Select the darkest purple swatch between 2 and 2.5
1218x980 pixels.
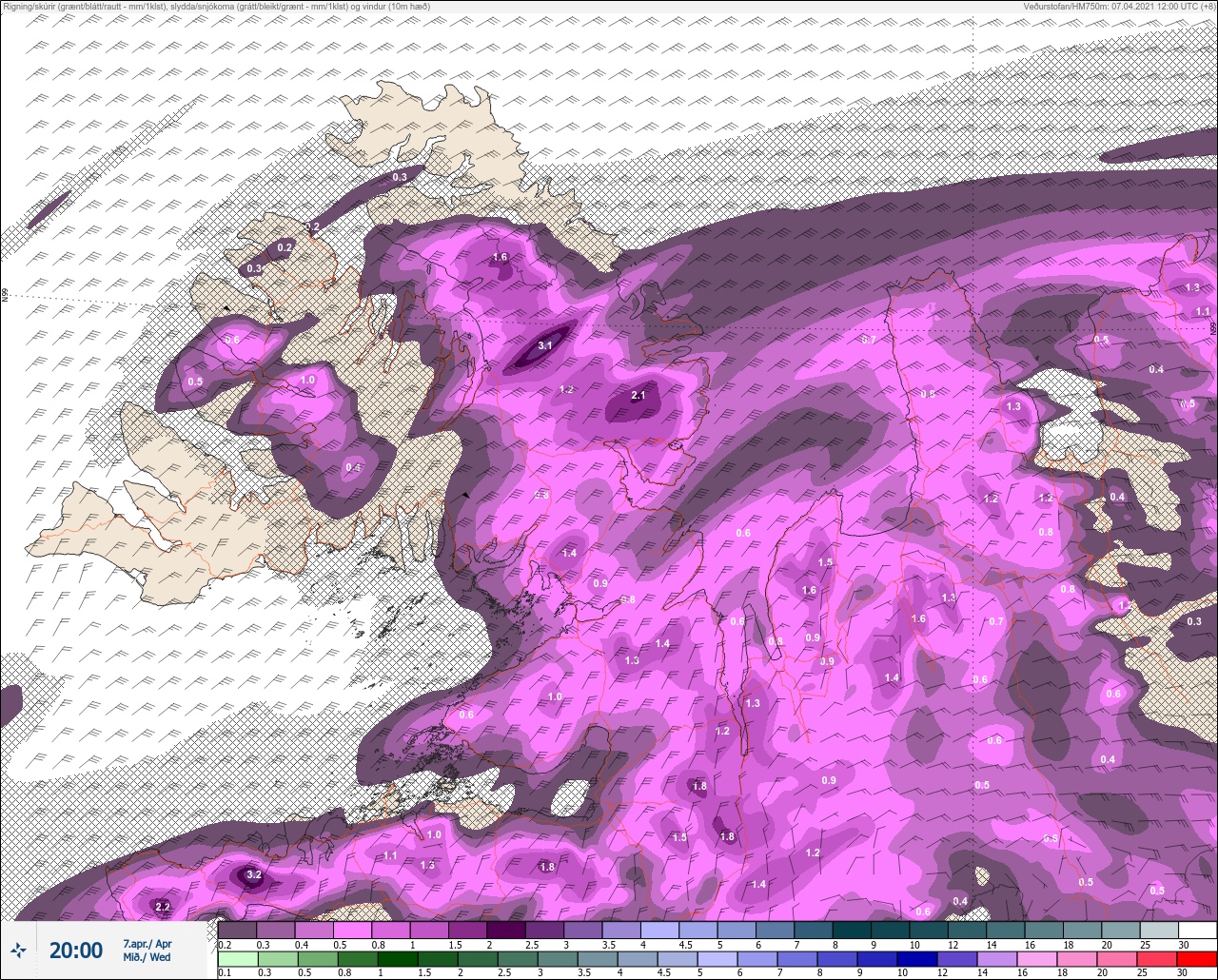[506, 930]
